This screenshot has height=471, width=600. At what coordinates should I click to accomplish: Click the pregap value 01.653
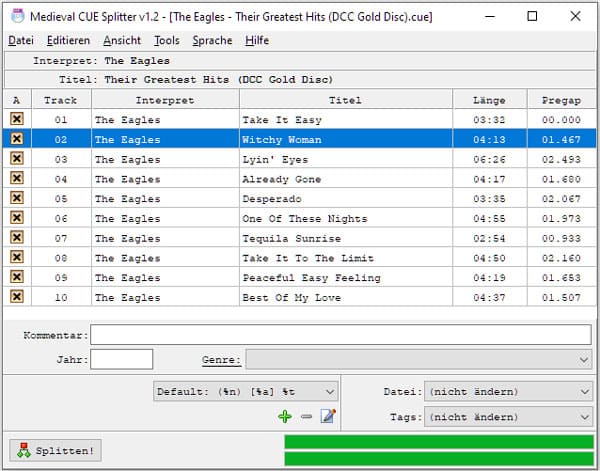coord(561,278)
